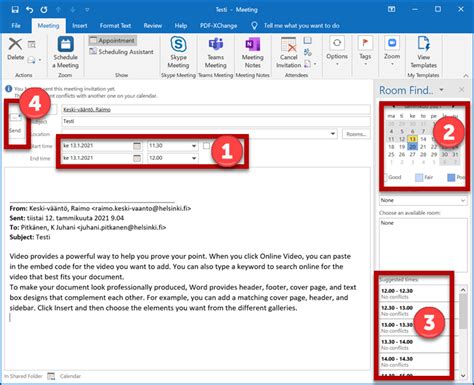Expand the Tags dropdown arrow
This screenshot has width=474, height=385.
coord(365,64)
